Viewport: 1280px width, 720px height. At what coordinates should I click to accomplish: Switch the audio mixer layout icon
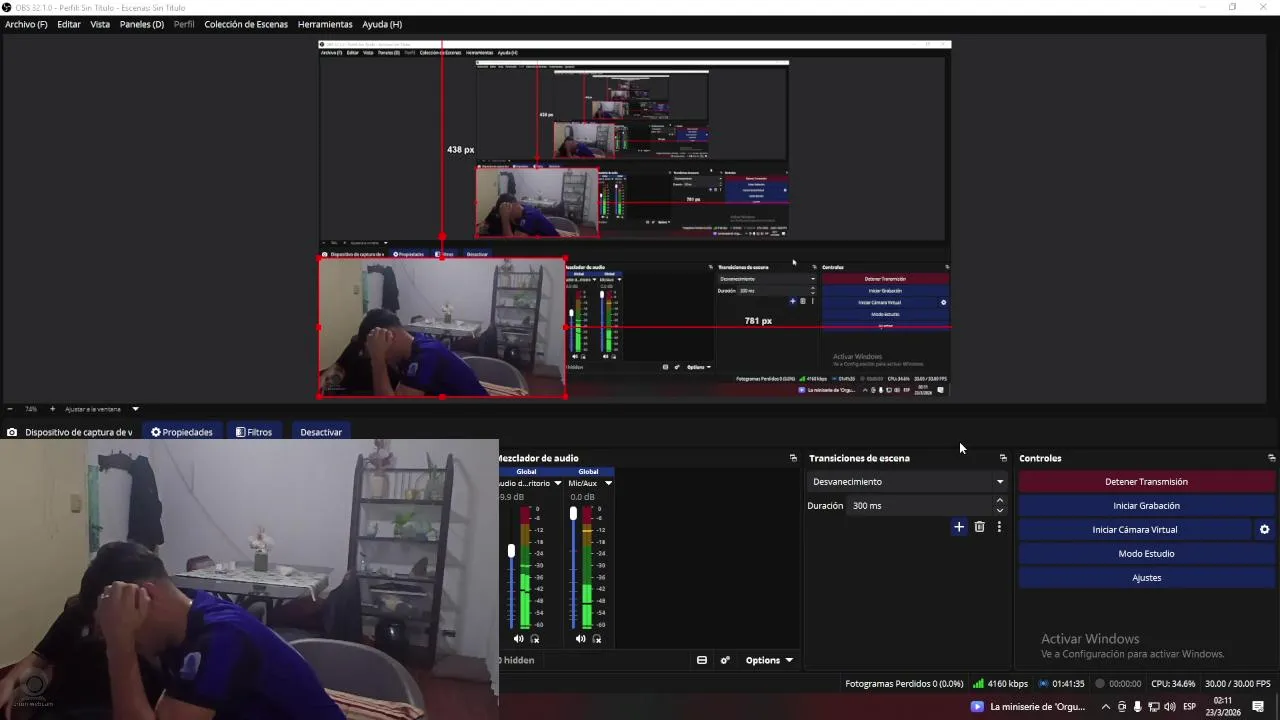702,660
